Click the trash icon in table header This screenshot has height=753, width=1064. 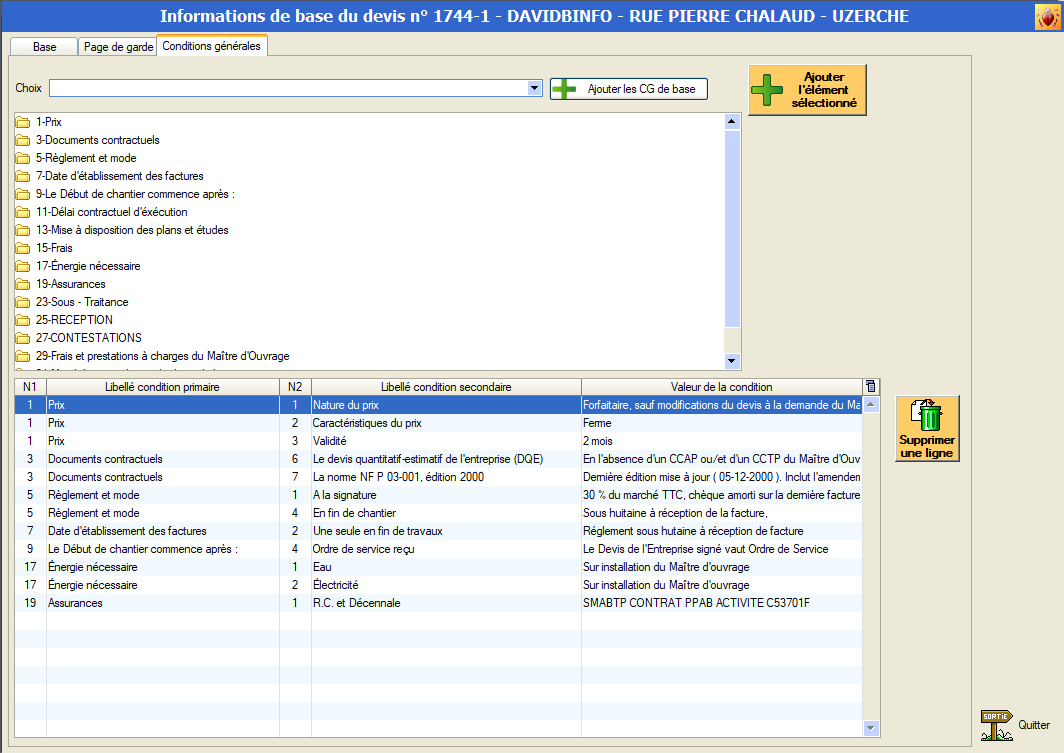(870, 387)
